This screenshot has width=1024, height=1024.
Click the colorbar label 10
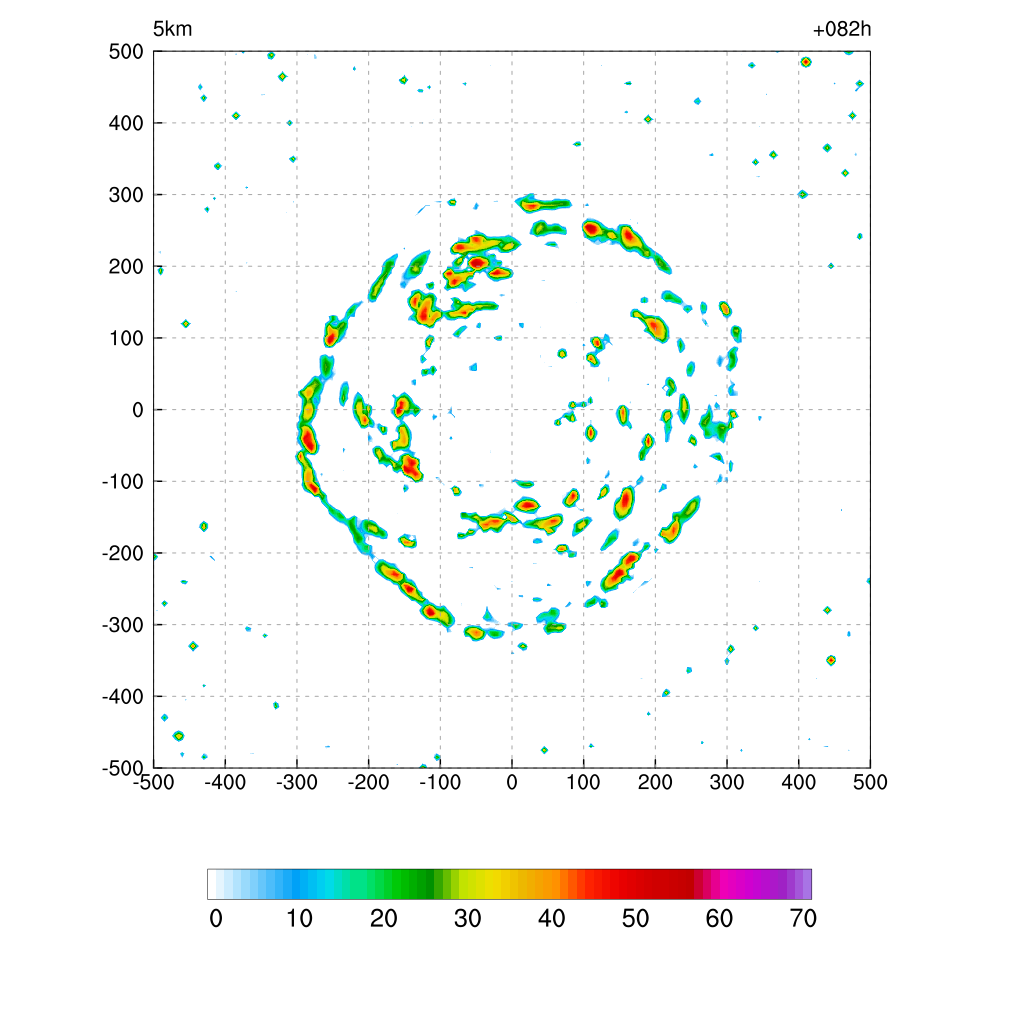[299, 919]
